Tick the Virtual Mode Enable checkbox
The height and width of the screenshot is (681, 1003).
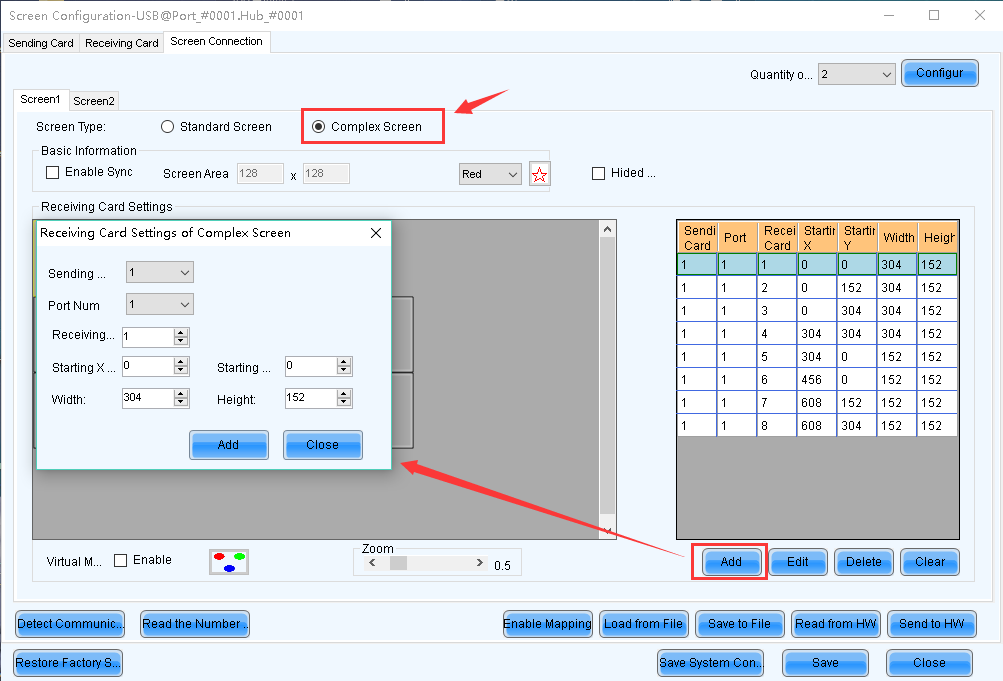(121, 560)
